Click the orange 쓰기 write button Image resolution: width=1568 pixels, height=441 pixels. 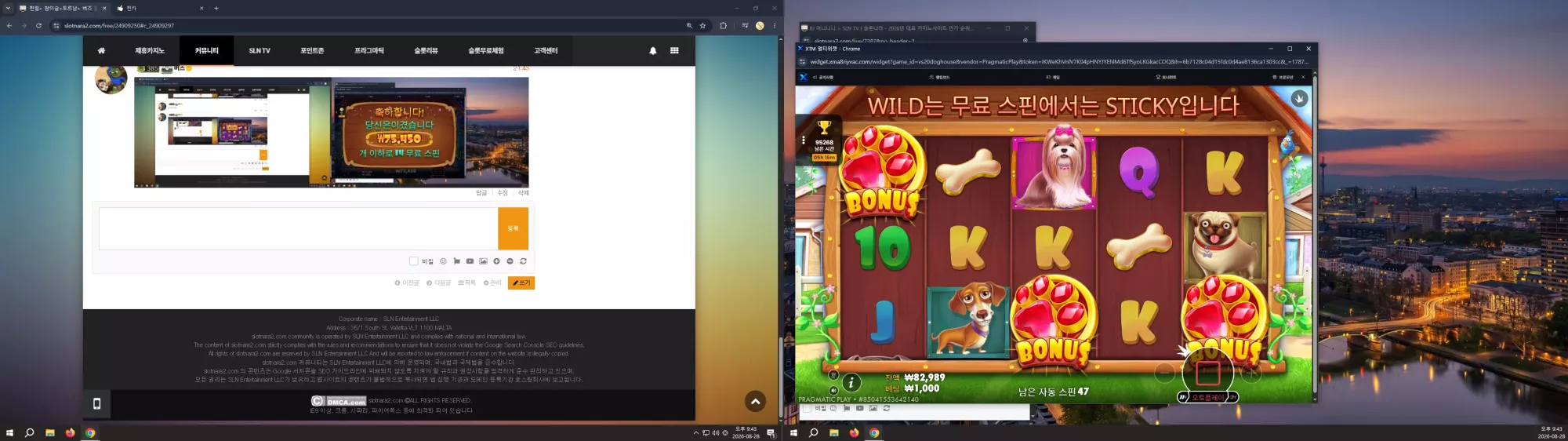(x=521, y=282)
